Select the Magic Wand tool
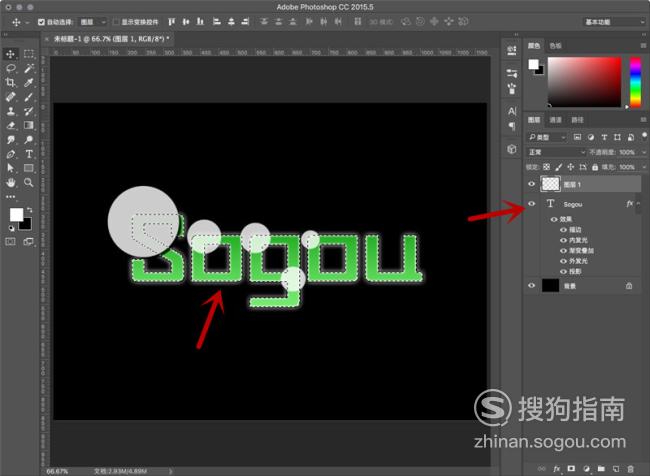The width and height of the screenshot is (650, 476). [29, 68]
